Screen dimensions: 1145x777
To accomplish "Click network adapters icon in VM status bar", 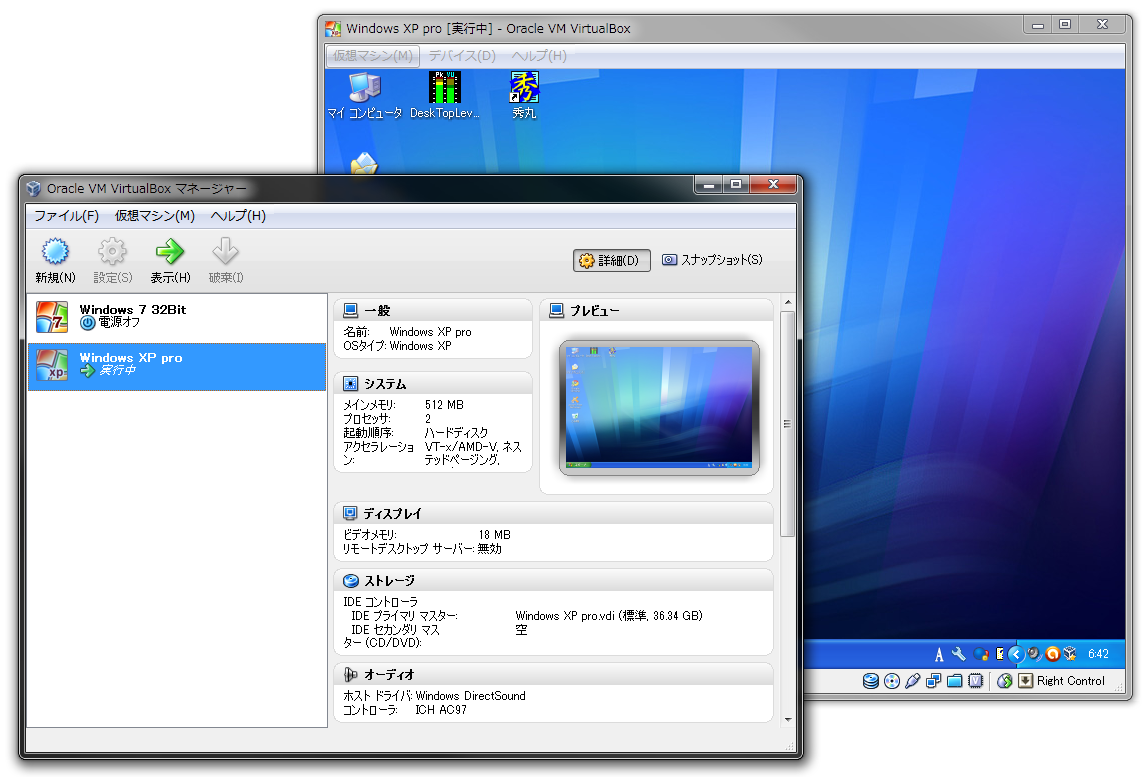I will [933, 681].
